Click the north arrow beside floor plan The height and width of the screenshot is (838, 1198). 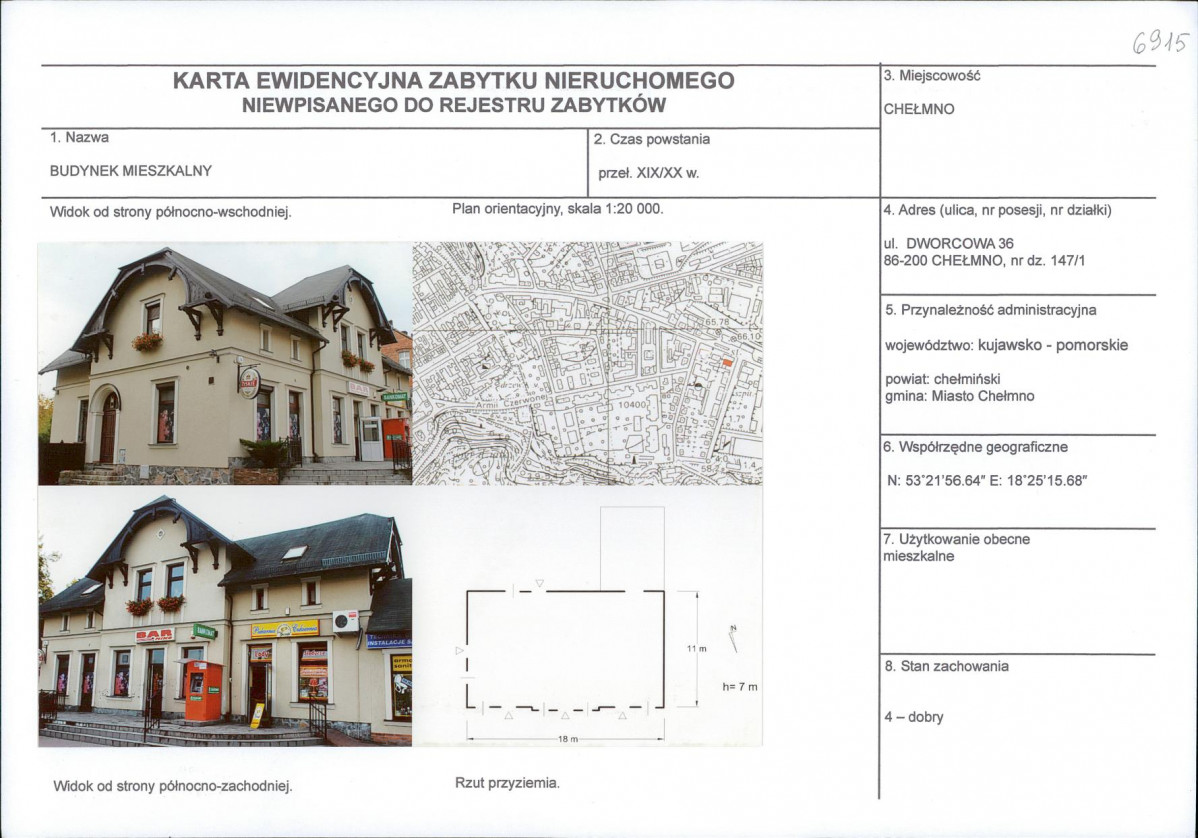(733, 638)
